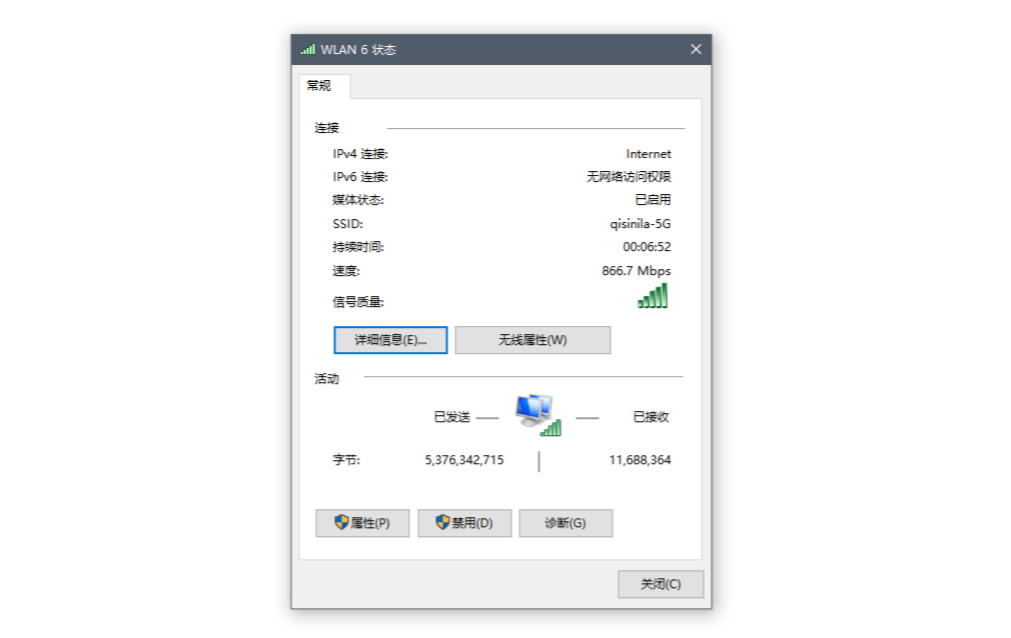Image resolution: width=1011 pixels, height=638 pixels.
Task: Click the shield icon on 禁用(D) button
Action: coord(442,522)
